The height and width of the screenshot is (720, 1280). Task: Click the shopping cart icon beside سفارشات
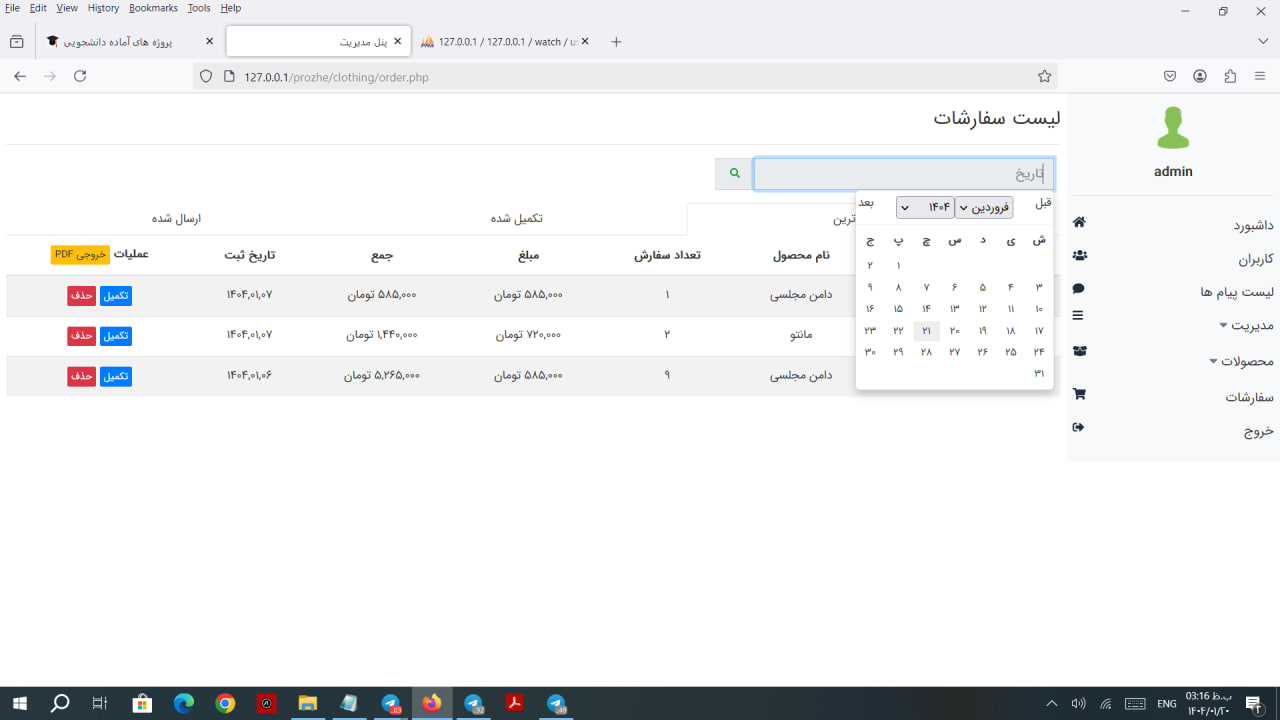(x=1079, y=394)
